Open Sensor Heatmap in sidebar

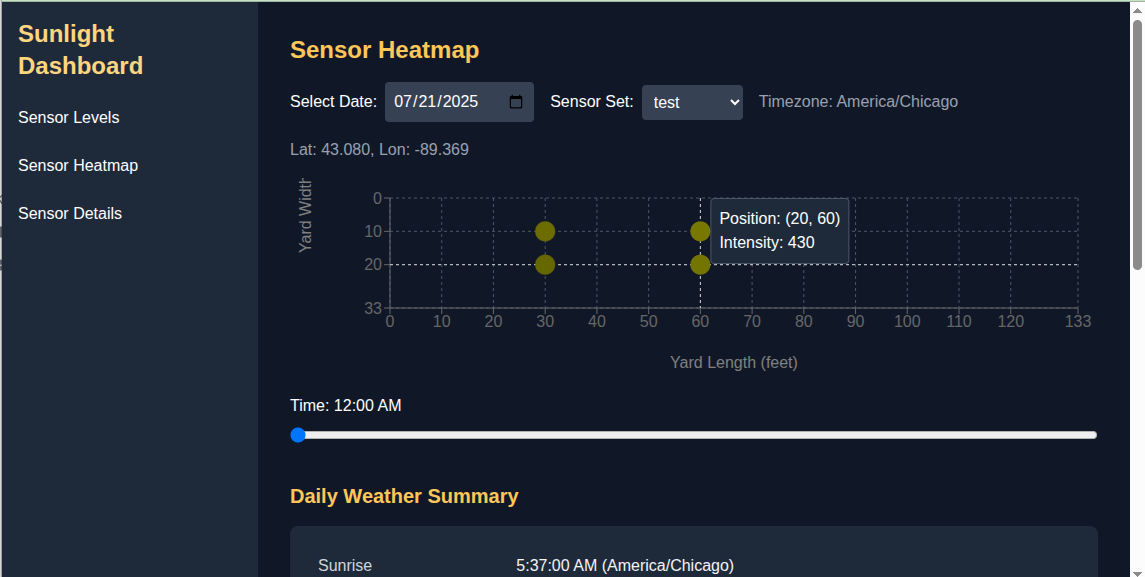tap(78, 166)
